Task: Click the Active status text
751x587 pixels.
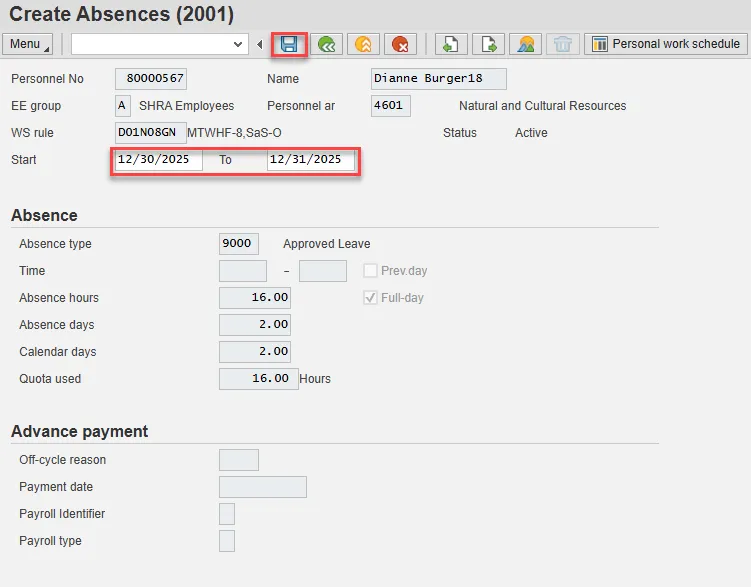Action: (531, 133)
